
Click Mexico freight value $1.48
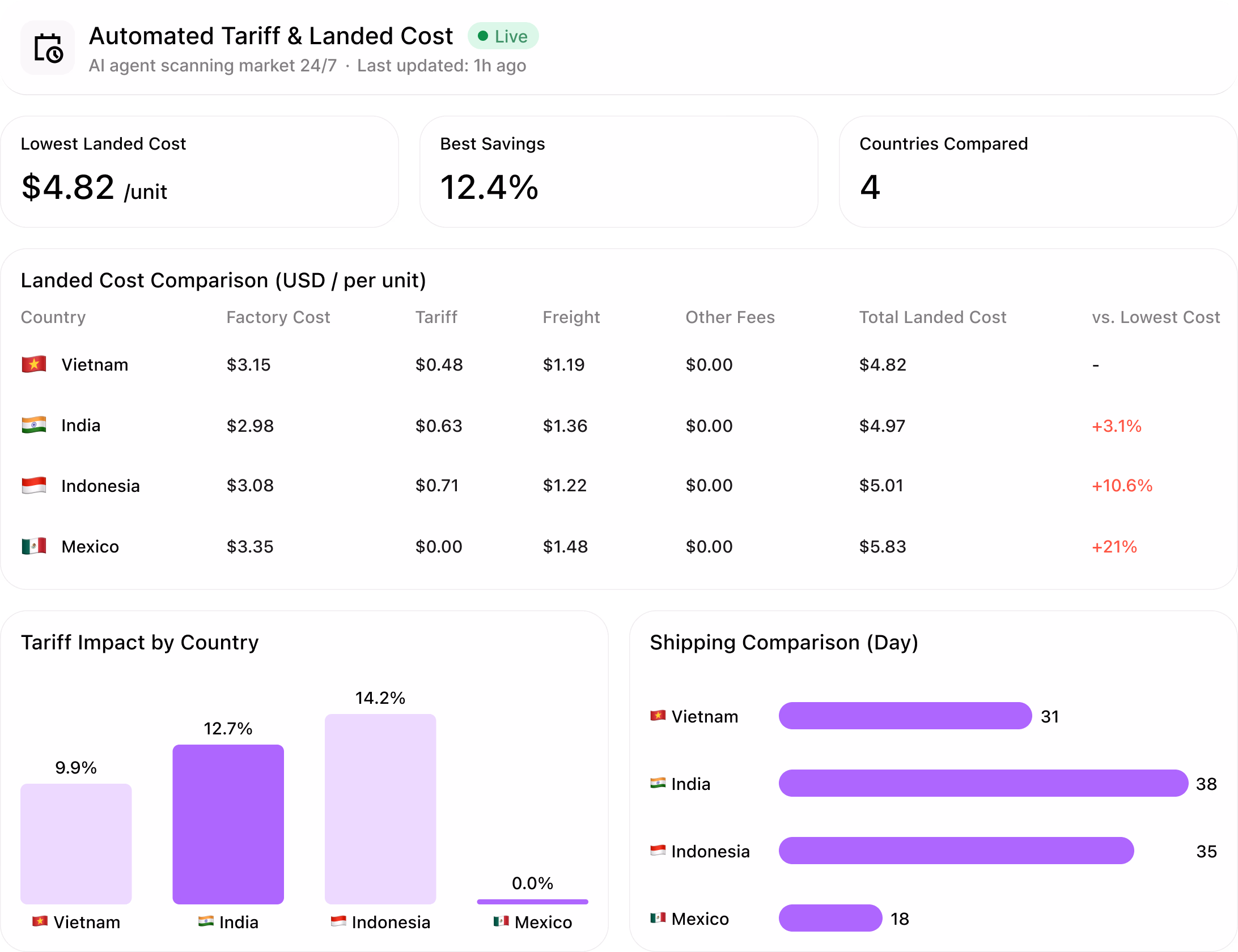click(566, 547)
